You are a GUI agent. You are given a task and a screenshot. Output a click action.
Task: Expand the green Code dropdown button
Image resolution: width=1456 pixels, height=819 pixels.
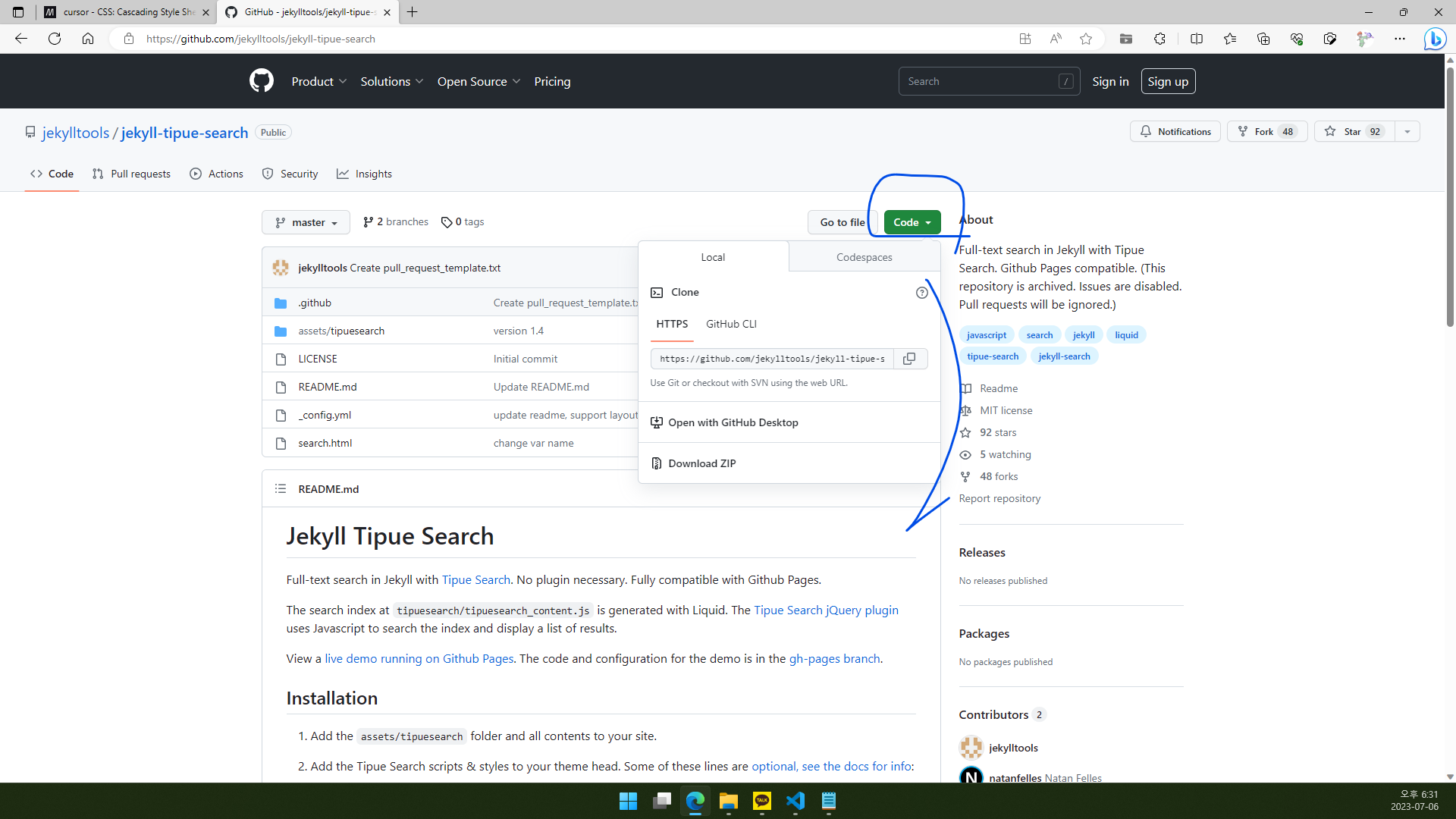[x=912, y=222]
